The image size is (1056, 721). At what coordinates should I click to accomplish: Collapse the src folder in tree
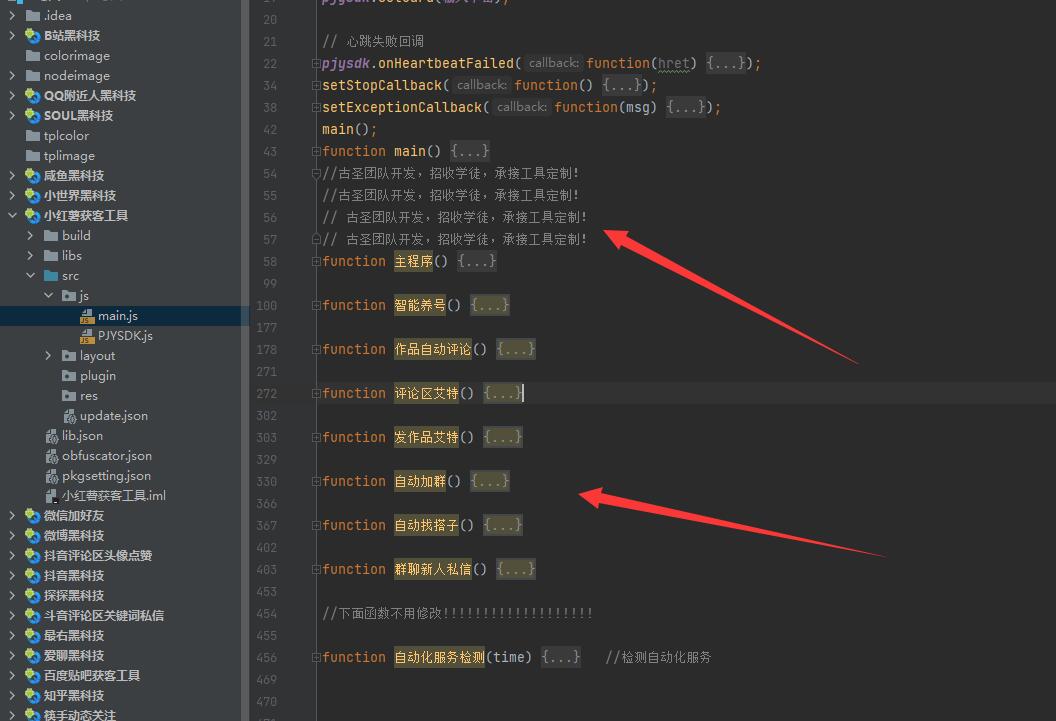pyautogui.click(x=31, y=276)
